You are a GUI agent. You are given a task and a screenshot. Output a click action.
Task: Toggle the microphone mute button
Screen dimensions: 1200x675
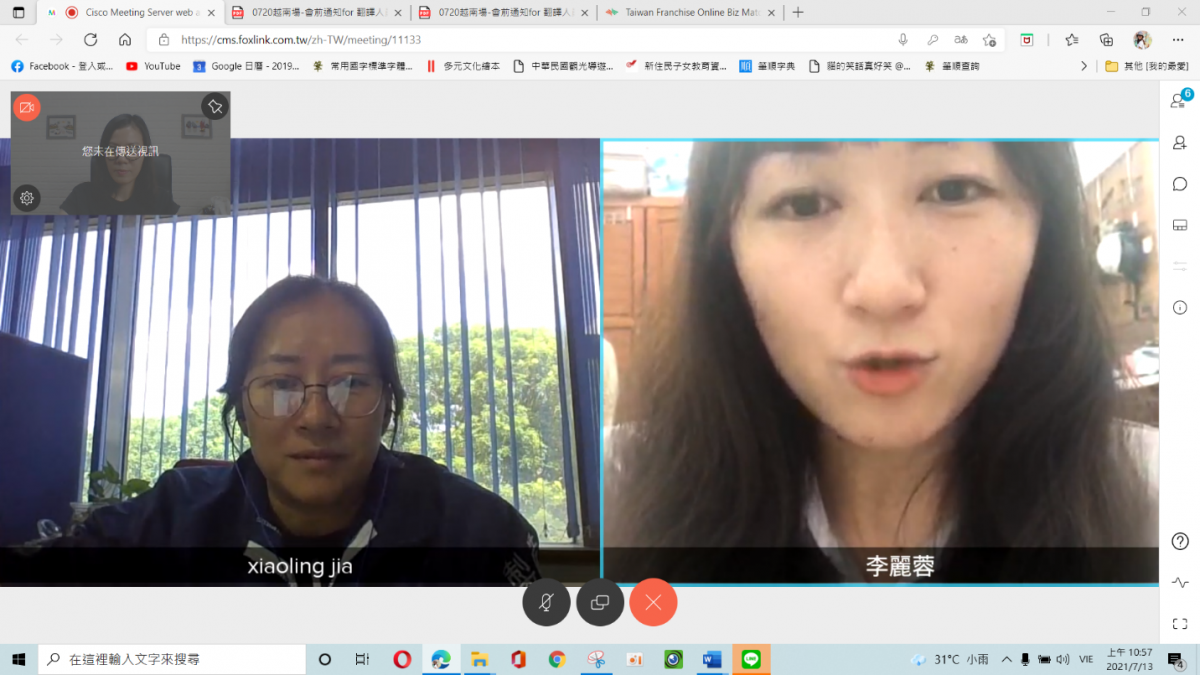[x=546, y=602]
